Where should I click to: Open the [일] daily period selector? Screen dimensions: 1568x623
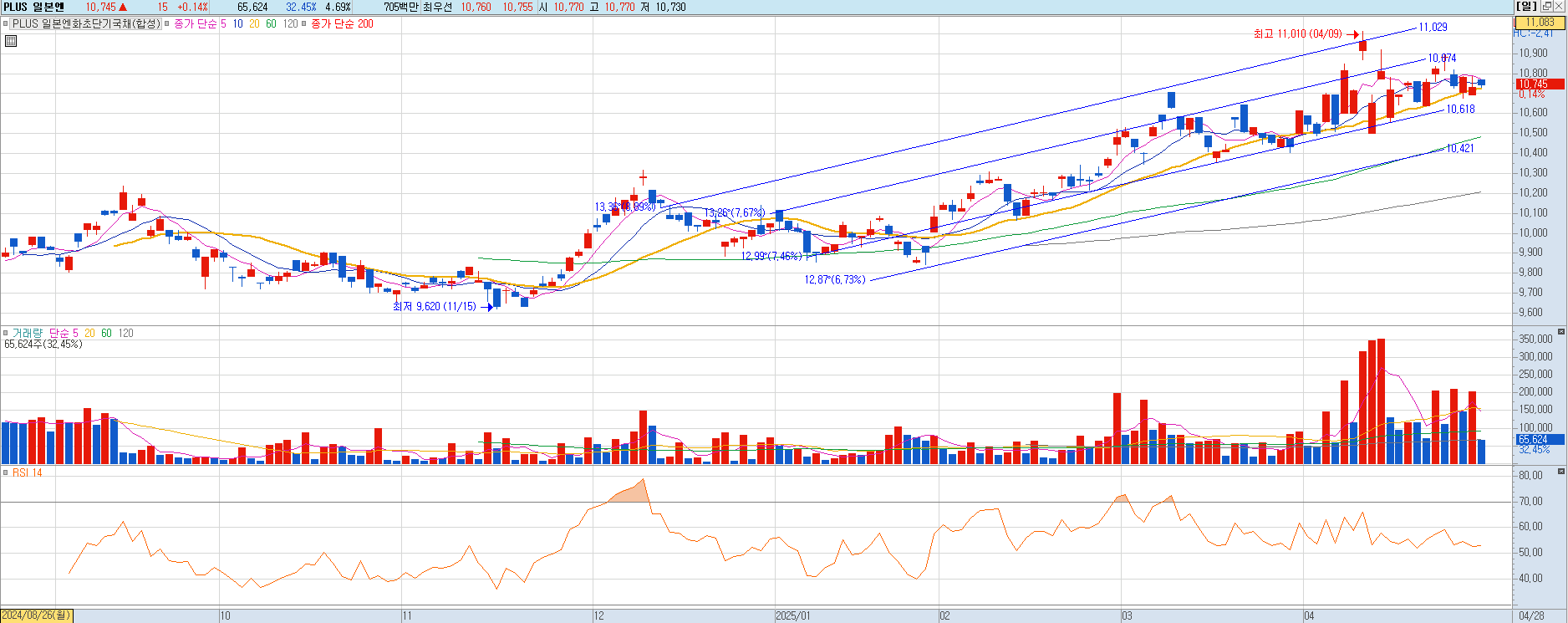tap(1526, 7)
